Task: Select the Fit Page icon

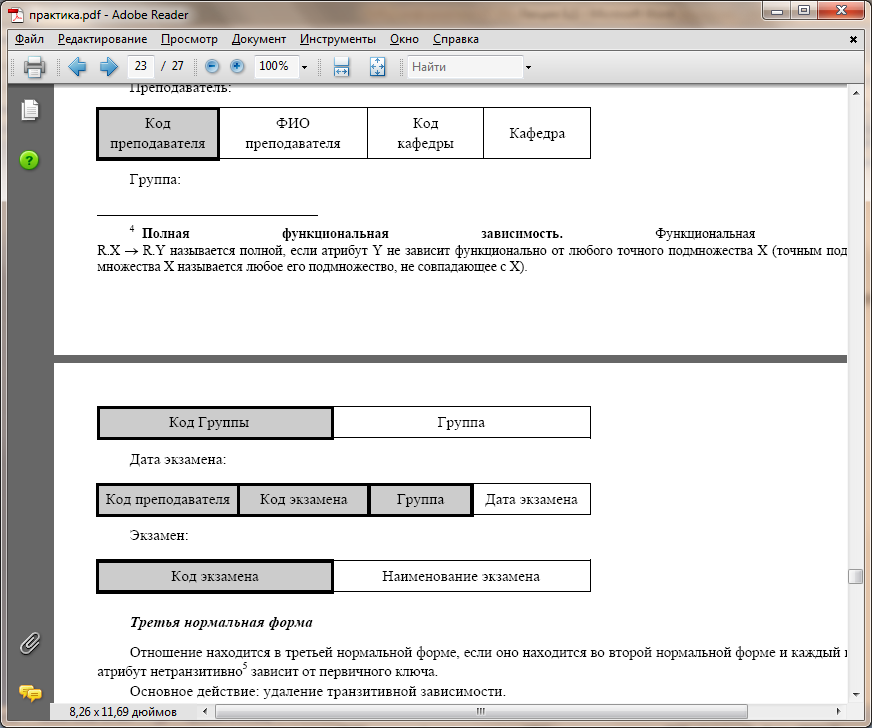Action: [378, 67]
